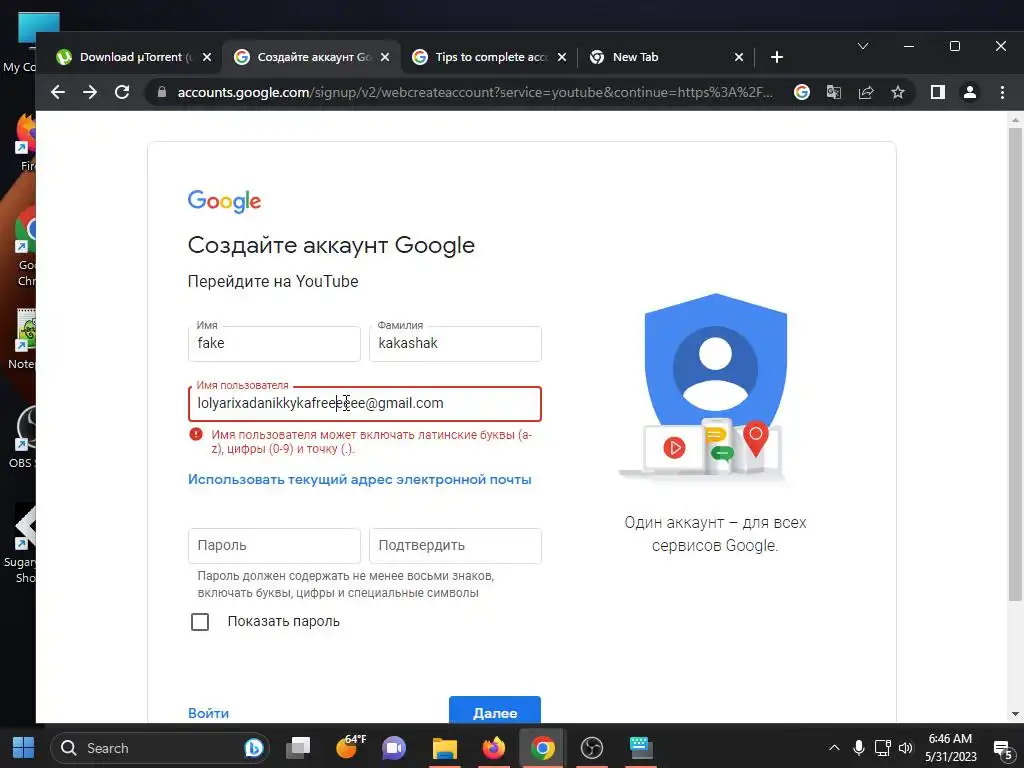Close the Создайте аккаунт Google tab
Screen dimensions: 1024x768
(385, 57)
